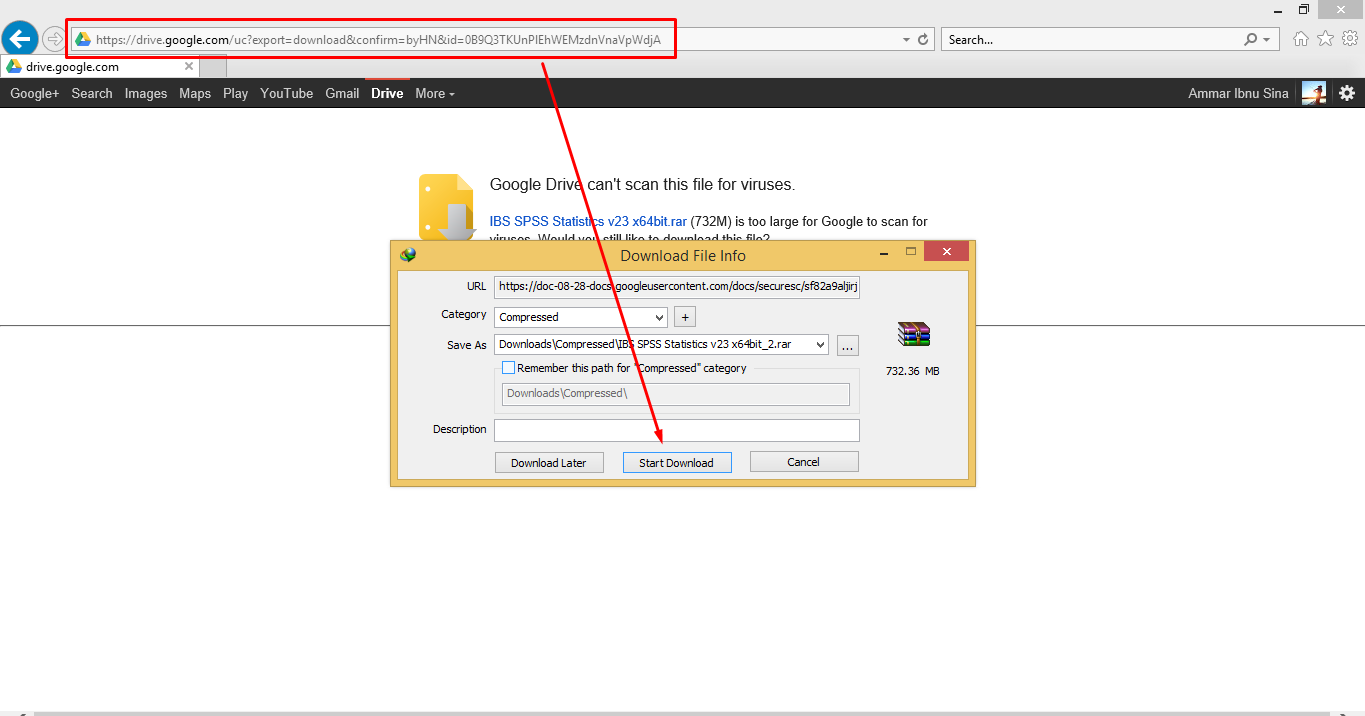The image size is (1365, 716).
Task: Click Cancel in Download File Info dialog
Action: 804,461
